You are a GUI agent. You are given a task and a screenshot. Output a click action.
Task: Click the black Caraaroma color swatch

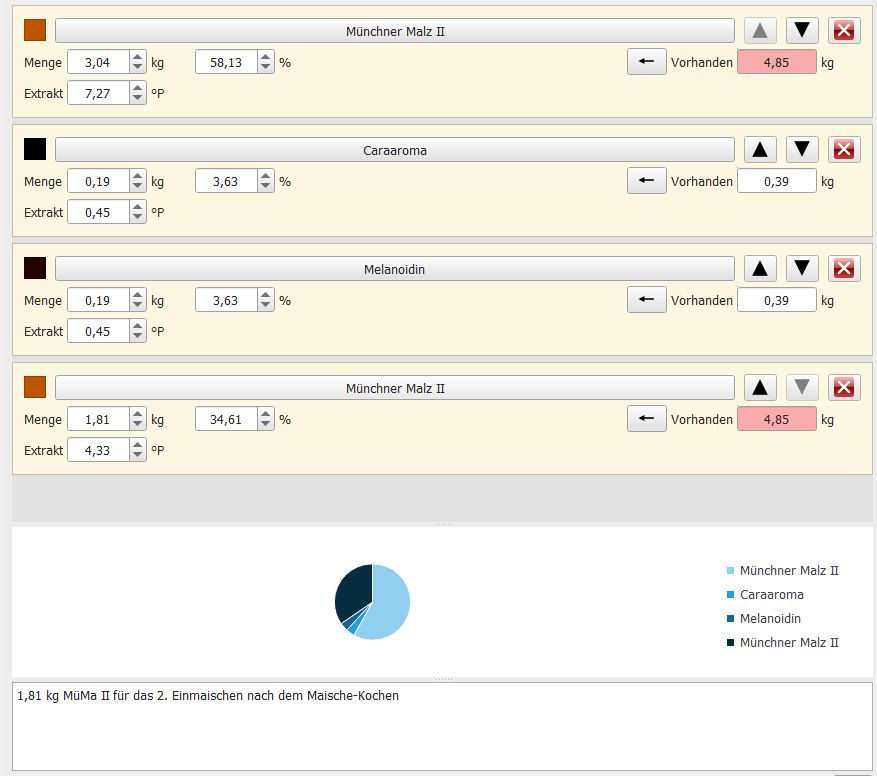click(x=35, y=149)
